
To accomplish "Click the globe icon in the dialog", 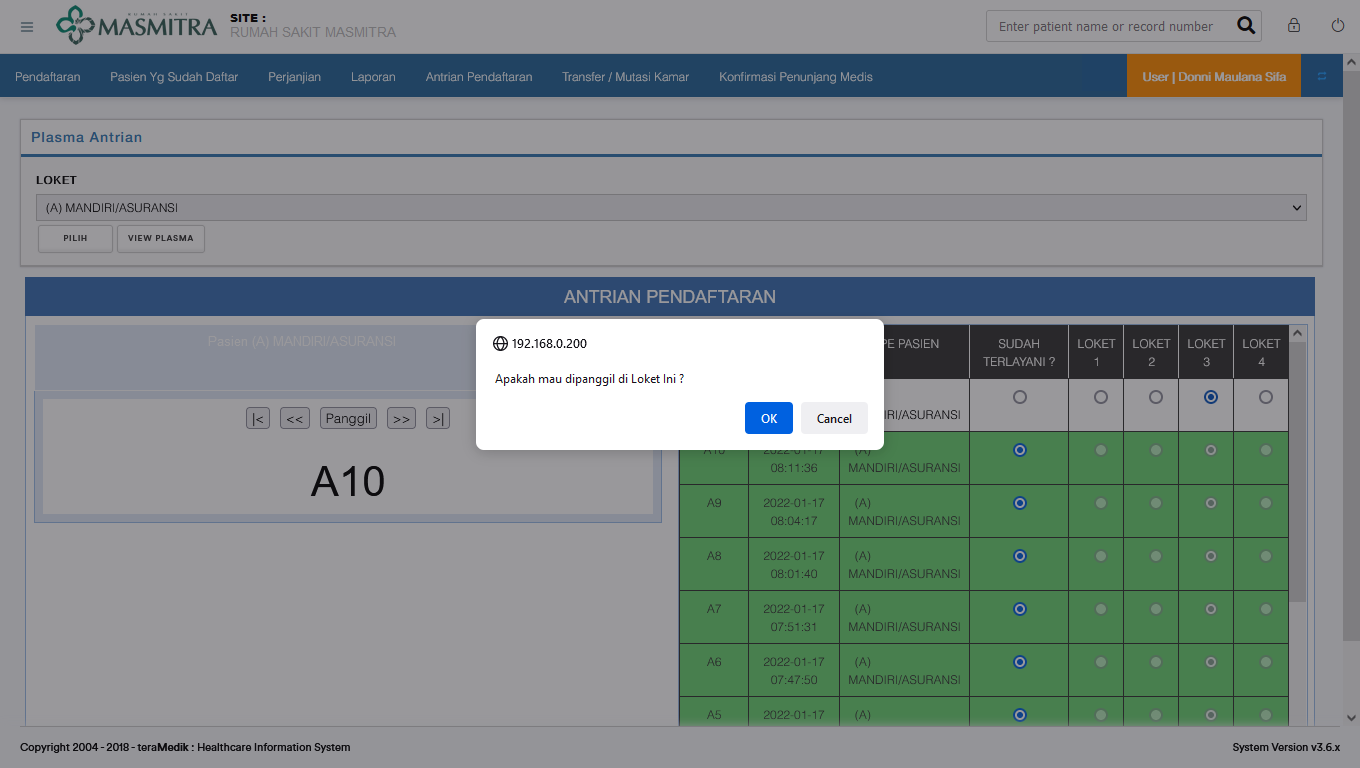I will [501, 343].
